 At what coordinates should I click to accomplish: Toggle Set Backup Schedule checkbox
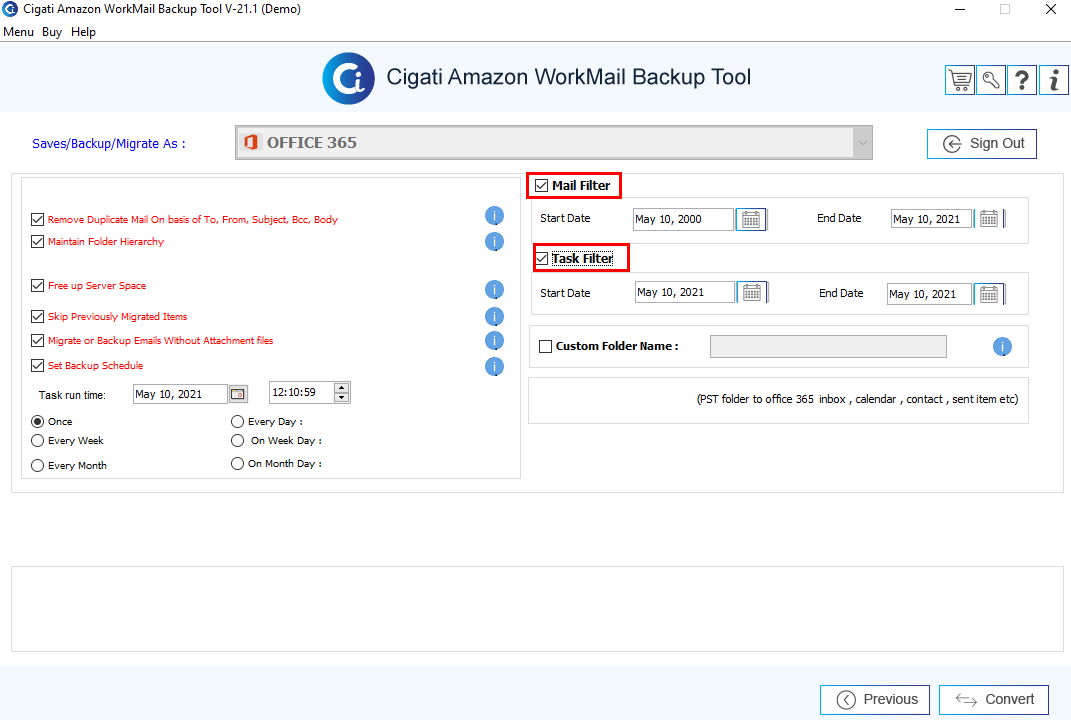tap(38, 365)
